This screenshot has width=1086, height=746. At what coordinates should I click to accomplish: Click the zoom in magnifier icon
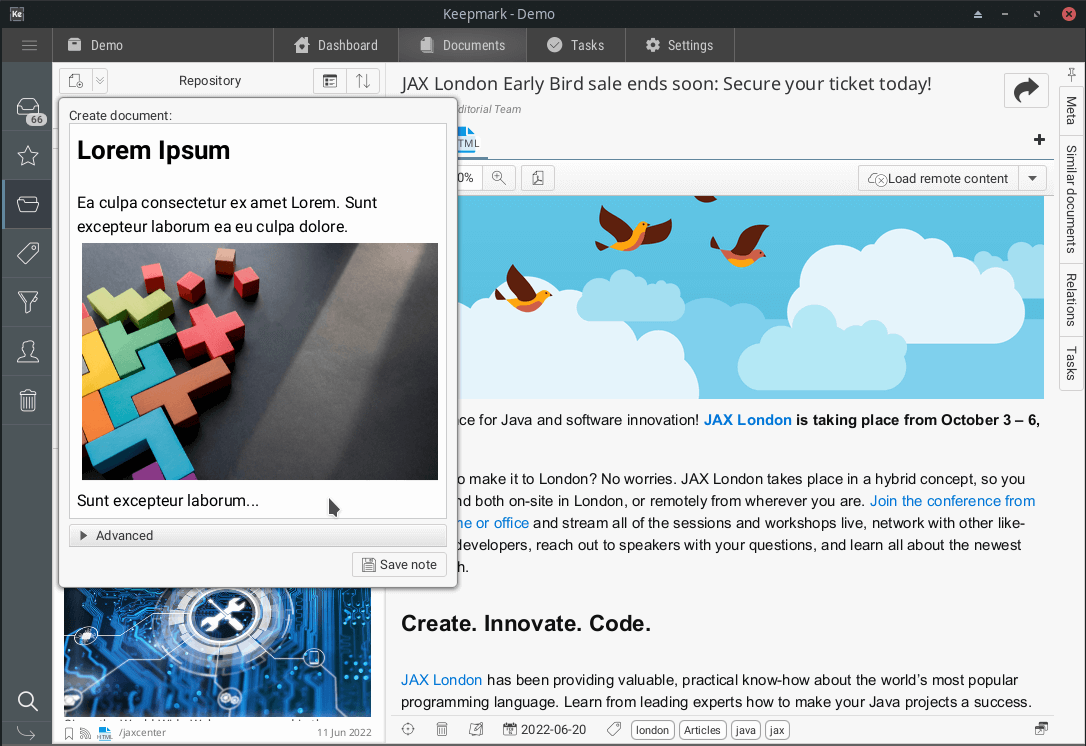(498, 178)
